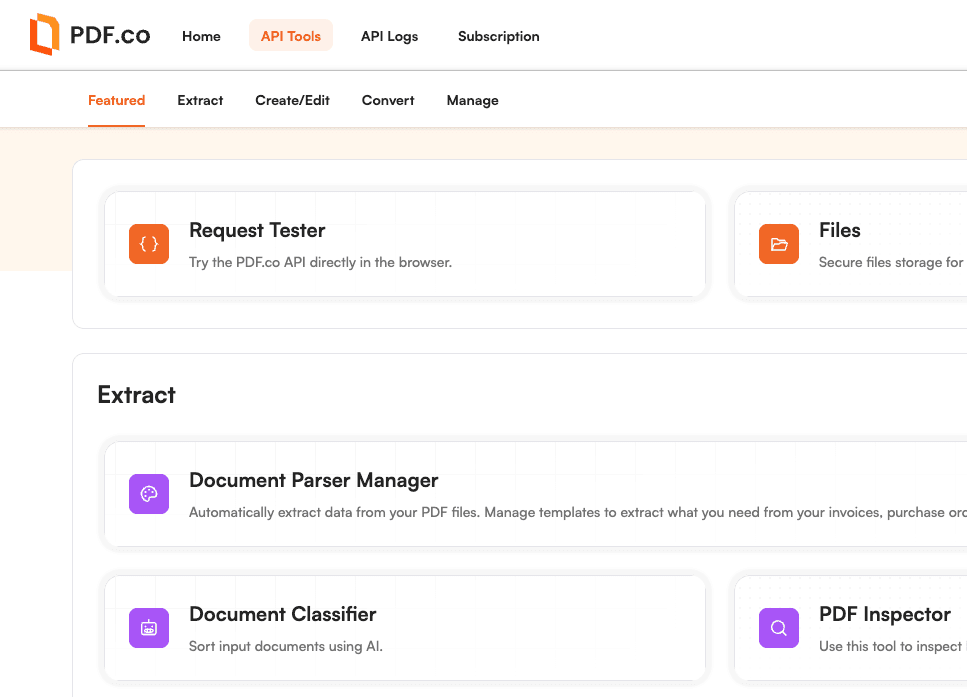The height and width of the screenshot is (697, 967).
Task: Click the Document Parser Manager palette icon
Action: click(149, 494)
